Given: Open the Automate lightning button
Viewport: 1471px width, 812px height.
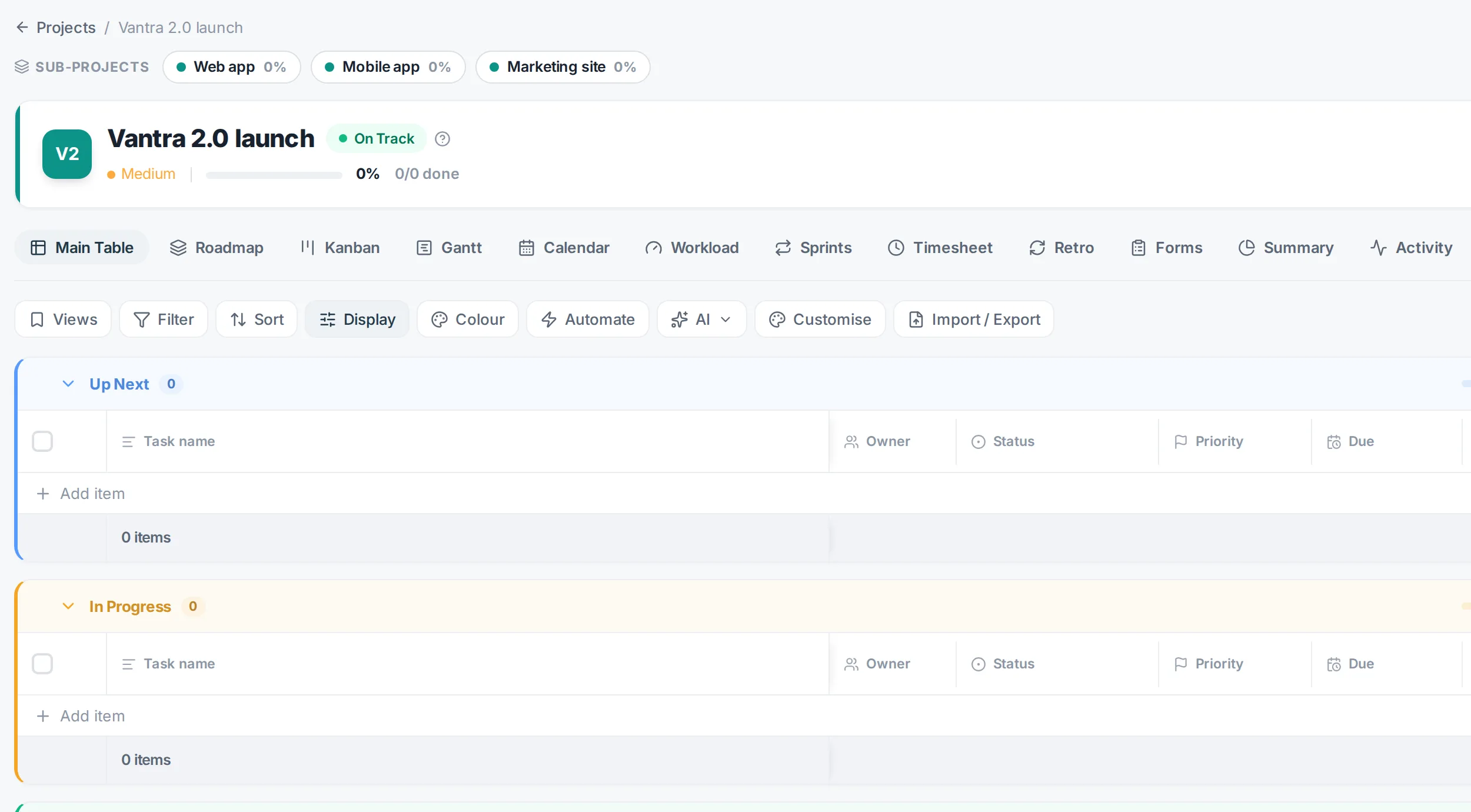Looking at the screenshot, I should [588, 319].
